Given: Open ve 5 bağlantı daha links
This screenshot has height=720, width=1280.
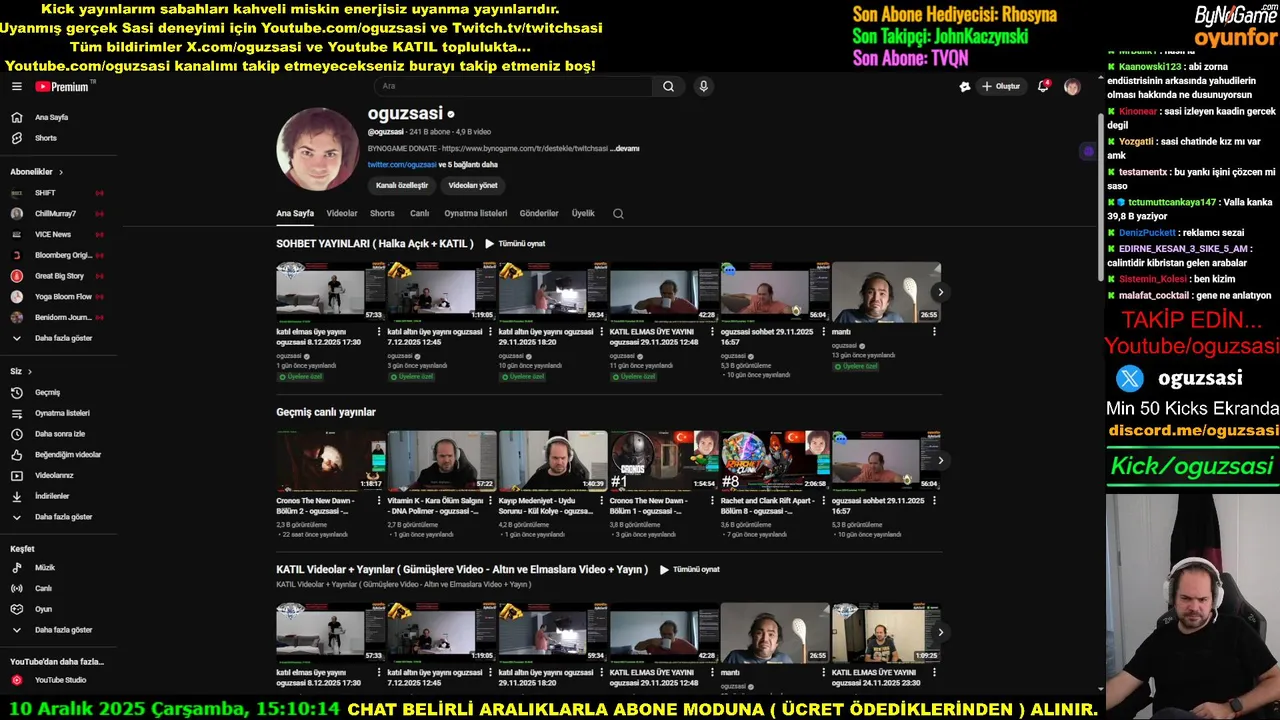Looking at the screenshot, I should coord(468,164).
